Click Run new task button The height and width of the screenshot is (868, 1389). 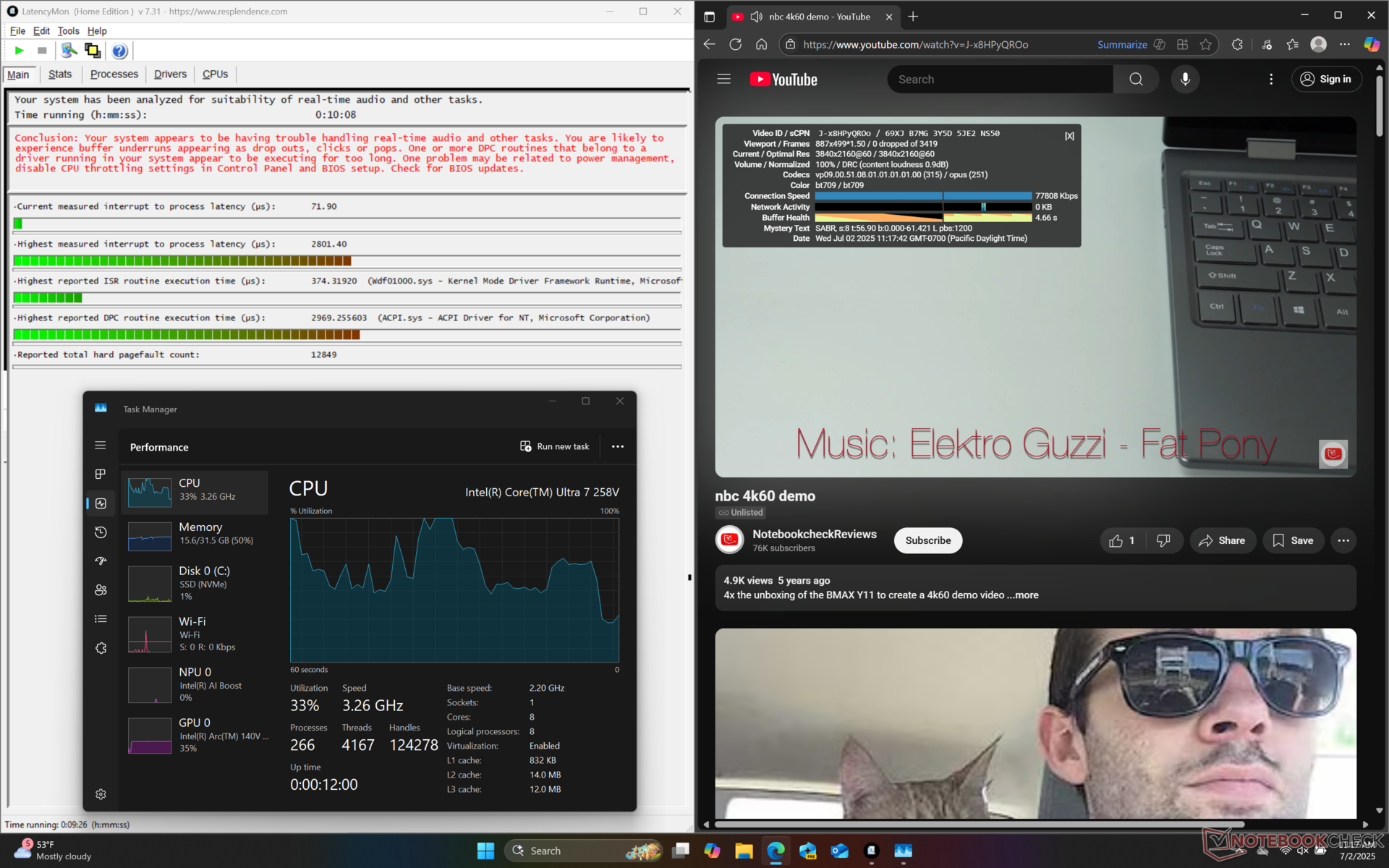tap(555, 447)
